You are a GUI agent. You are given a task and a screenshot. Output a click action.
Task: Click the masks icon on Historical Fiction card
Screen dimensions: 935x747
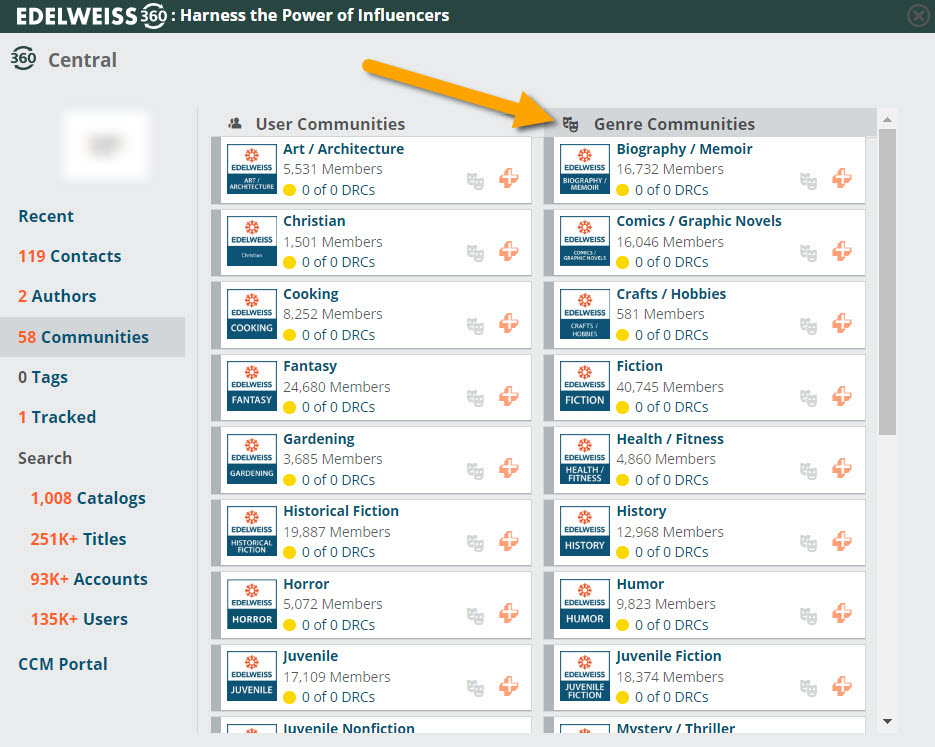tap(475, 544)
